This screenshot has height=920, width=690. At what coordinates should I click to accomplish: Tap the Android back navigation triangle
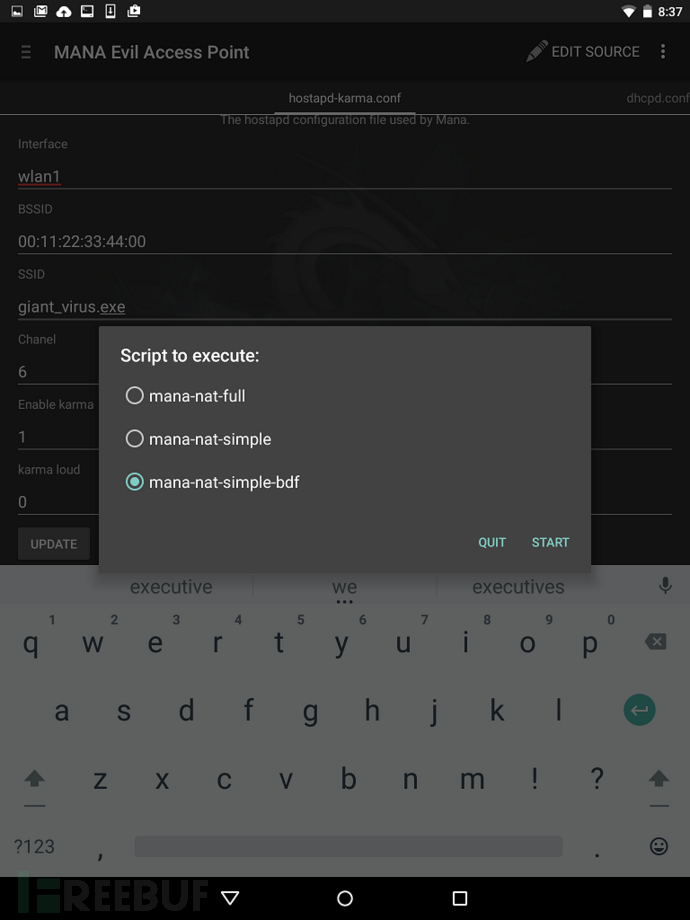click(230, 898)
